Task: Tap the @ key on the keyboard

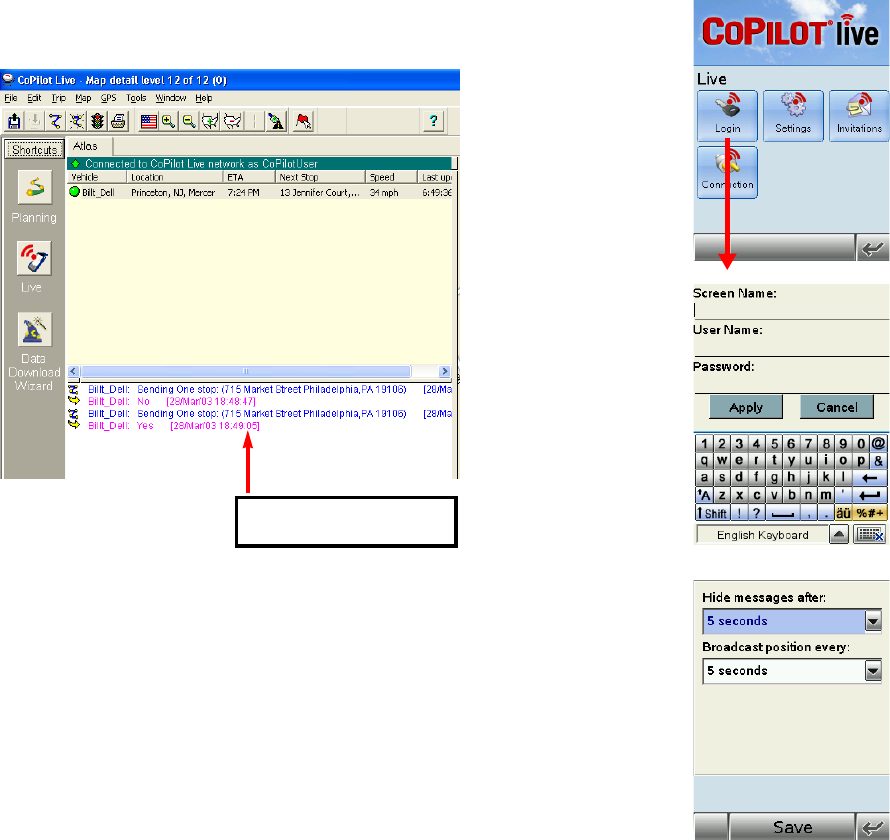Action: [x=878, y=443]
